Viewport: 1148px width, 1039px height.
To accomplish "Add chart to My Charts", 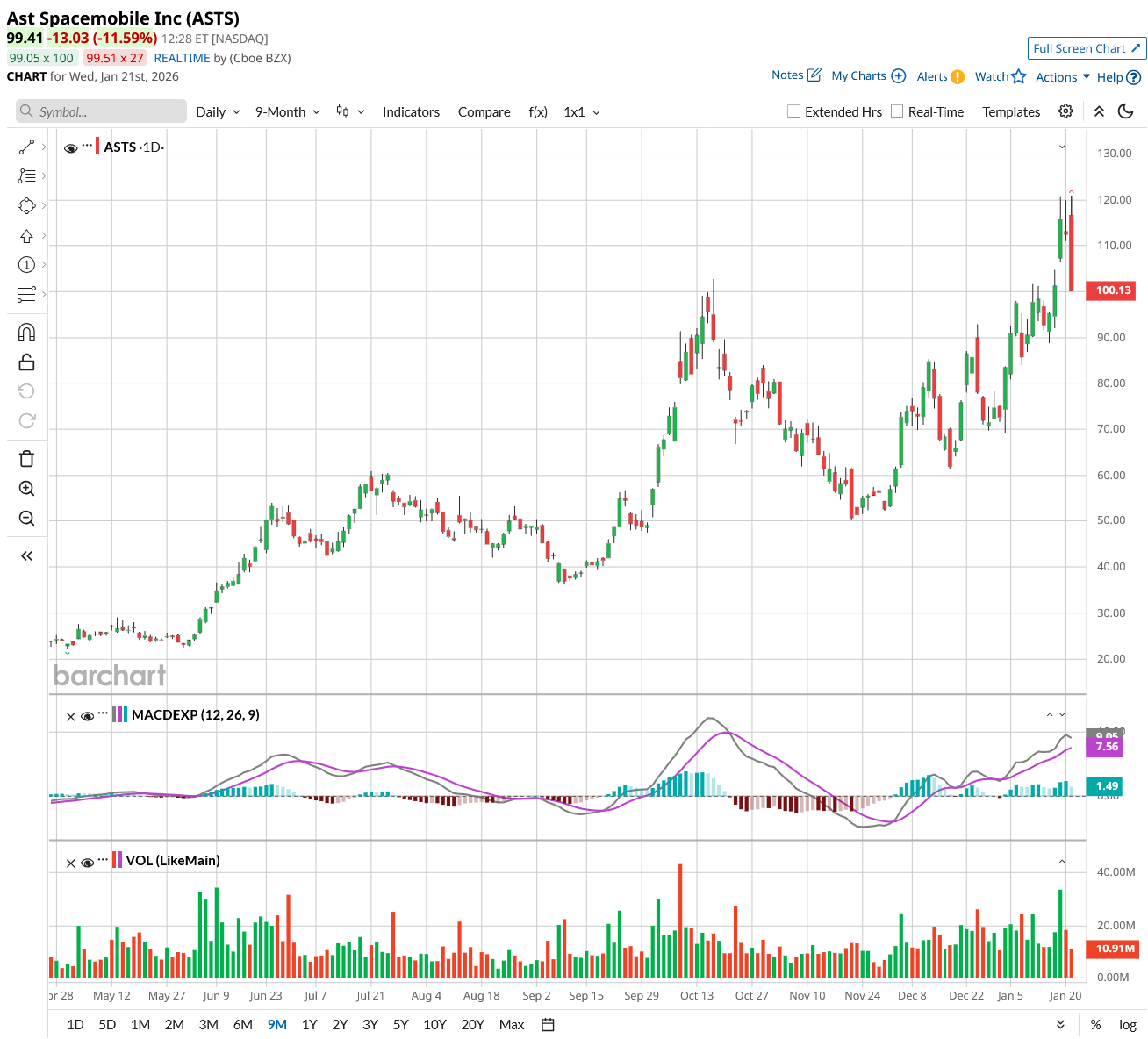I will coord(868,76).
